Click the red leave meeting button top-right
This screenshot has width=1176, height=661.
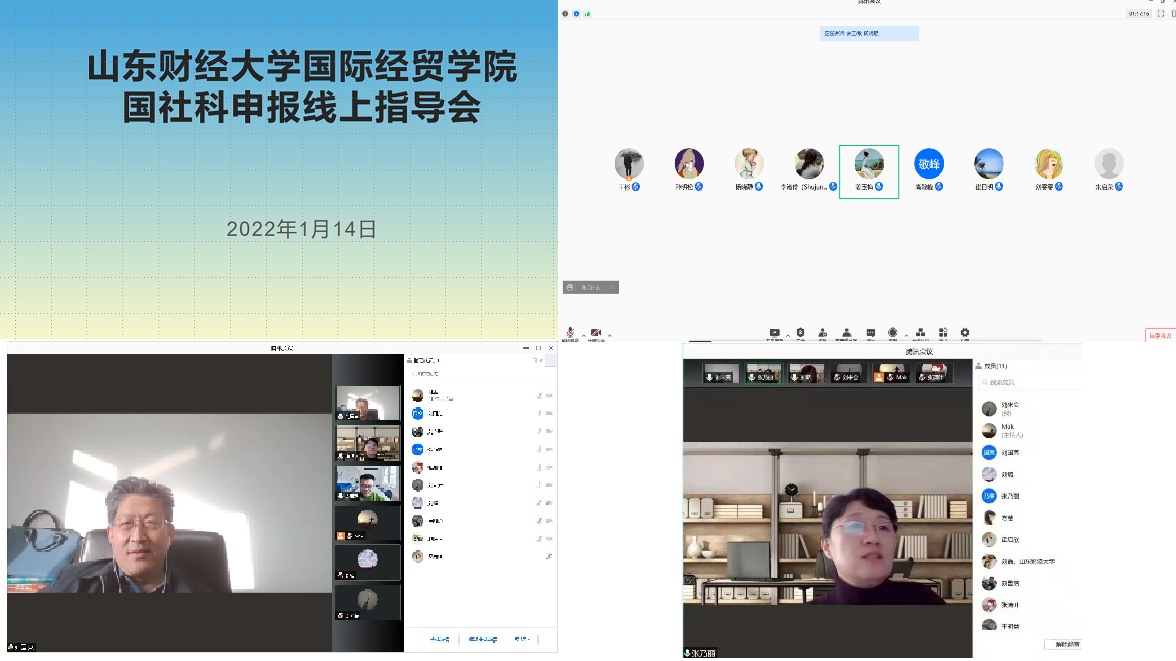[x=1160, y=334]
